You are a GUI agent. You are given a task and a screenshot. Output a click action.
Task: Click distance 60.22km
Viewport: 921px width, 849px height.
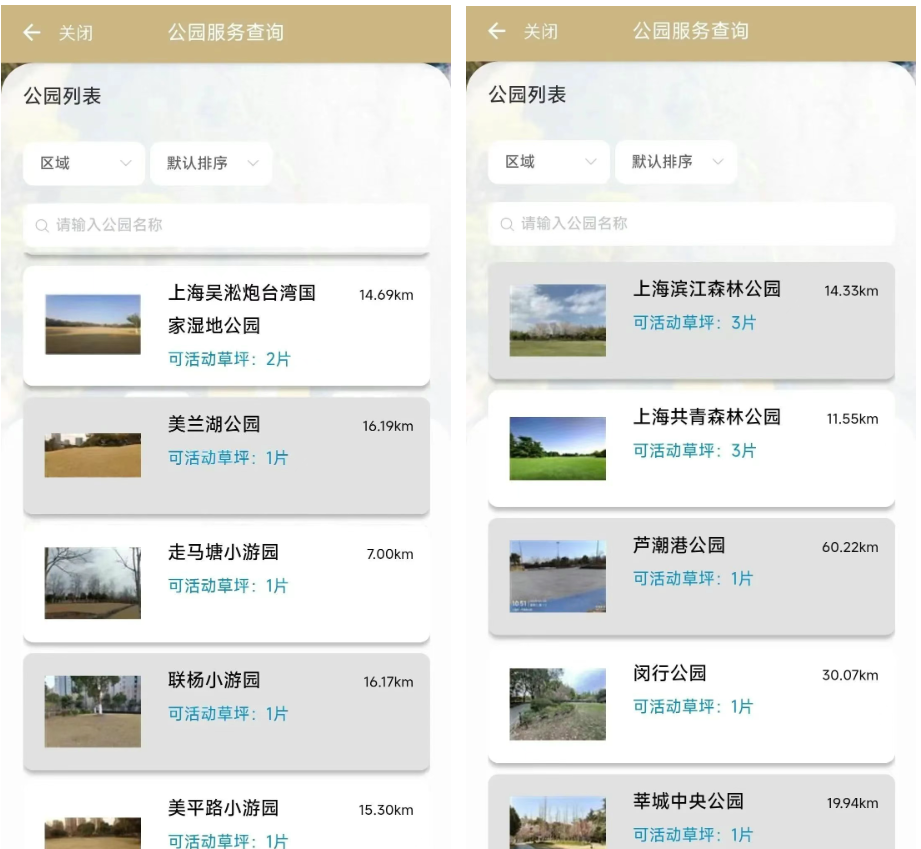pos(850,547)
